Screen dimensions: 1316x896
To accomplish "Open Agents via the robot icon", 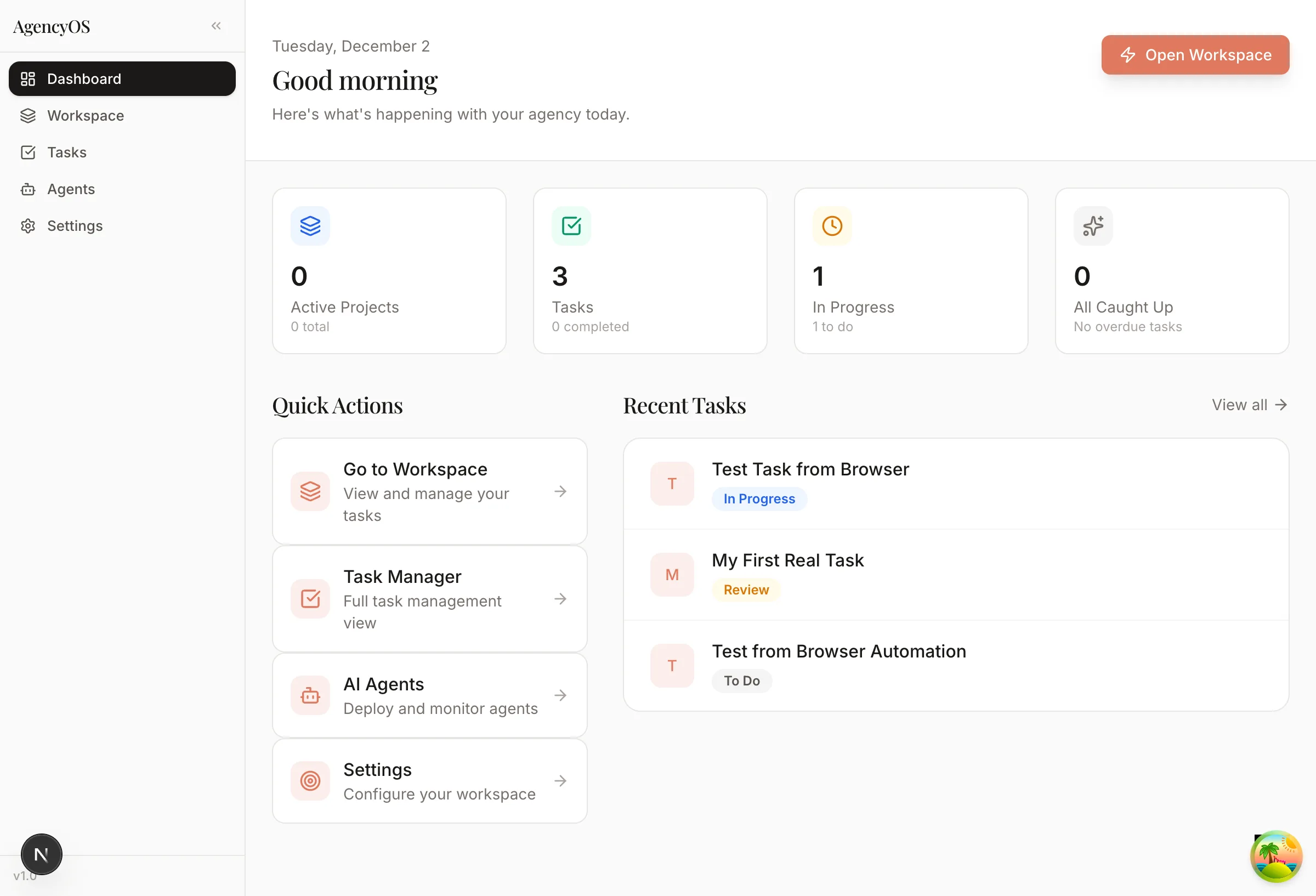I will point(29,189).
